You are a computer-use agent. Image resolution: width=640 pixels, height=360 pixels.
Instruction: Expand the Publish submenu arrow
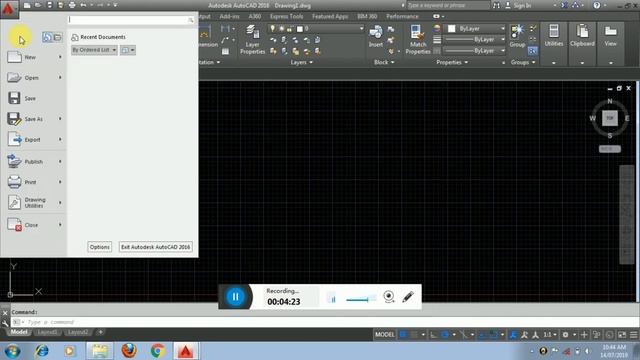60,162
